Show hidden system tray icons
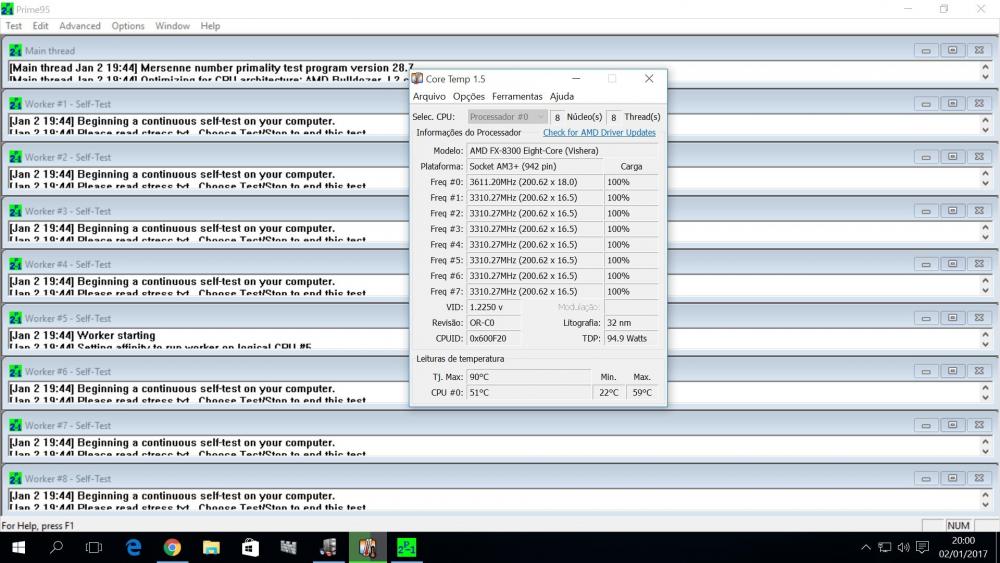The image size is (1000, 563). [866, 547]
